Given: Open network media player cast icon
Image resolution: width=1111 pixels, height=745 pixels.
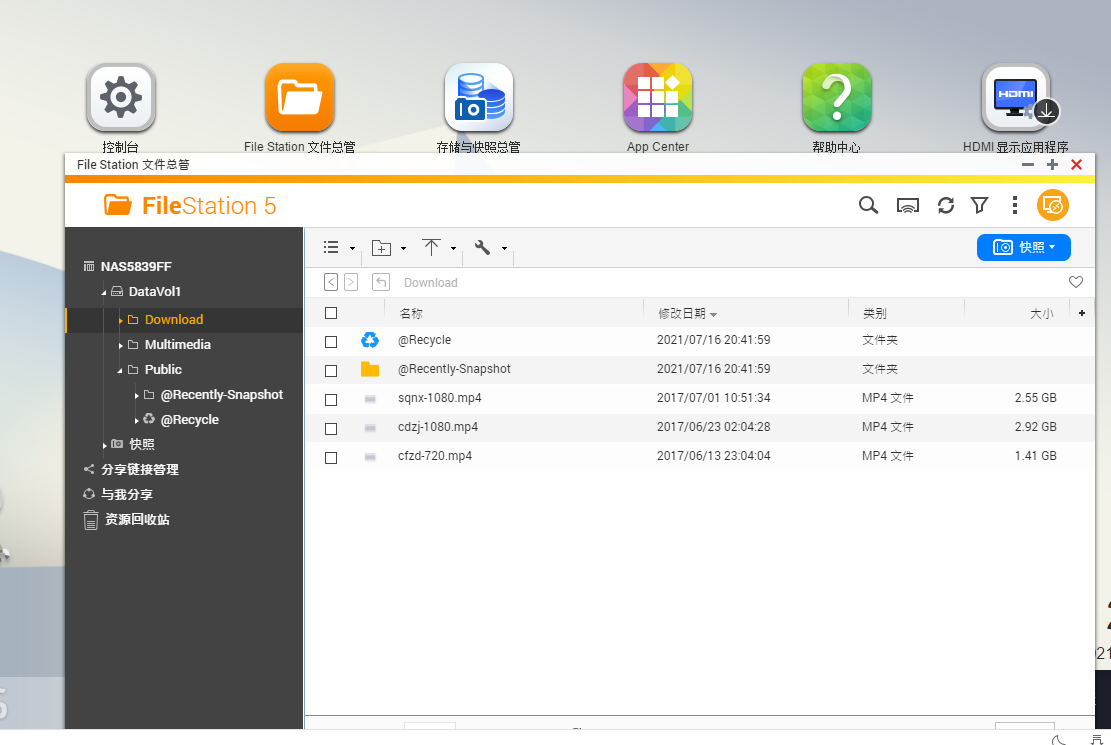Looking at the screenshot, I should coord(908,206).
